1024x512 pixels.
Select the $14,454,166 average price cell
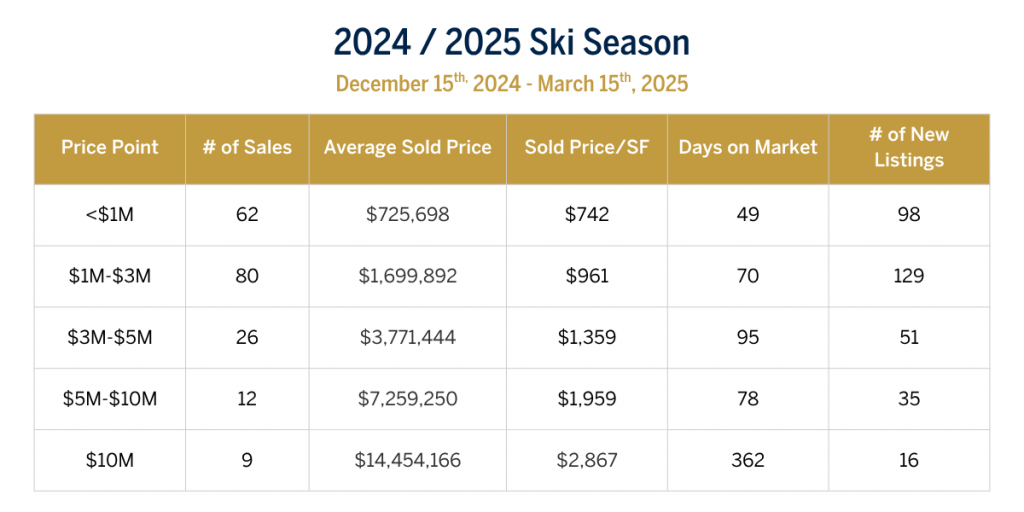[x=407, y=460]
